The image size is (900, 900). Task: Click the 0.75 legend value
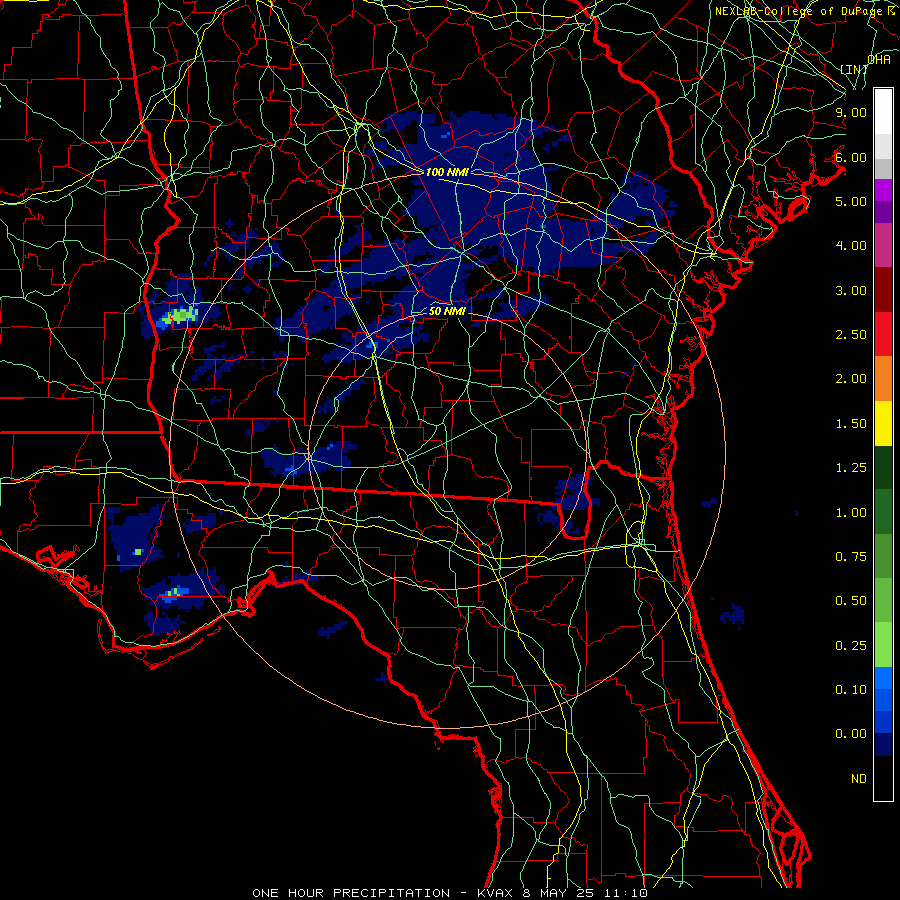pyautogui.click(x=851, y=557)
